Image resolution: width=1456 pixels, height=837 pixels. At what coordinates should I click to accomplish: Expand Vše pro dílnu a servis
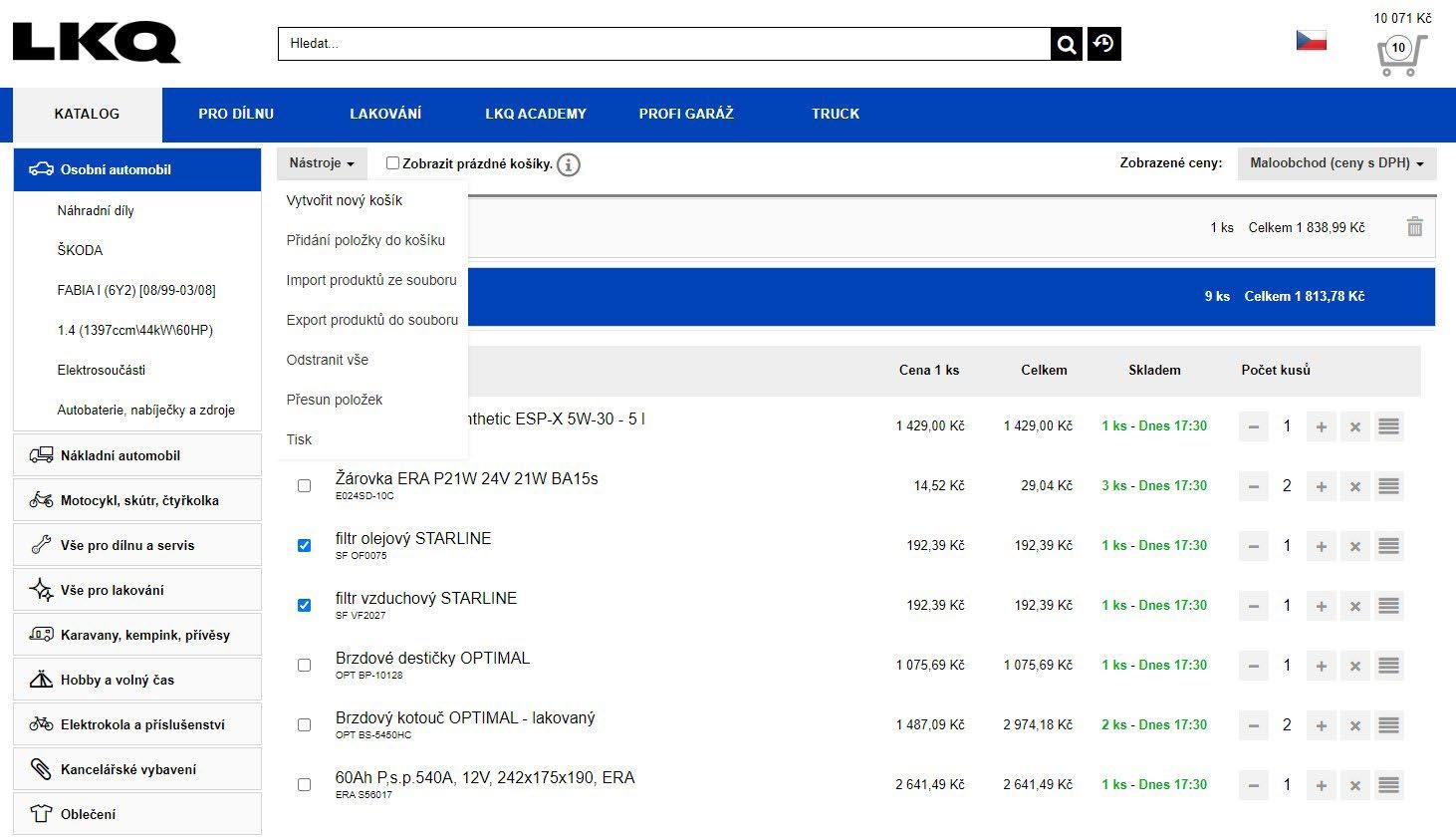pyautogui.click(x=137, y=545)
